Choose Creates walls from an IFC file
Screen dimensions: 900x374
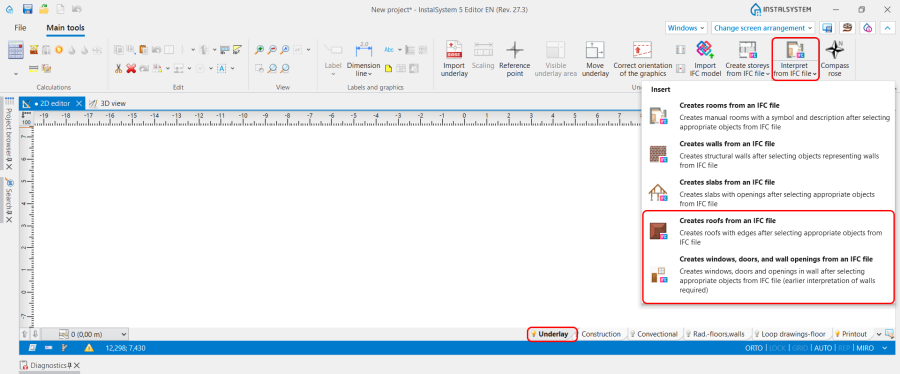(x=767, y=154)
